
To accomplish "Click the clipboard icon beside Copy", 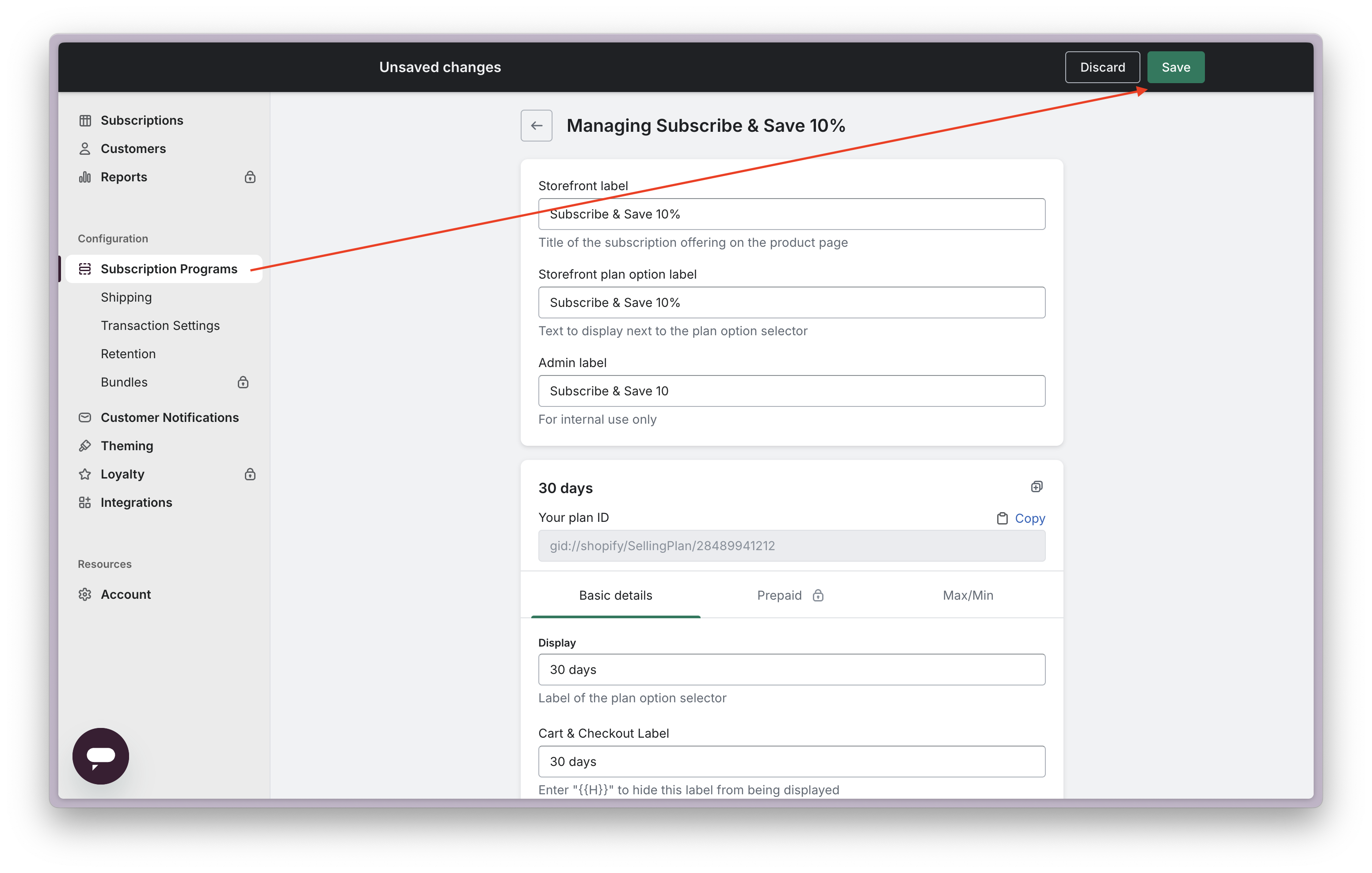I will [1002, 518].
